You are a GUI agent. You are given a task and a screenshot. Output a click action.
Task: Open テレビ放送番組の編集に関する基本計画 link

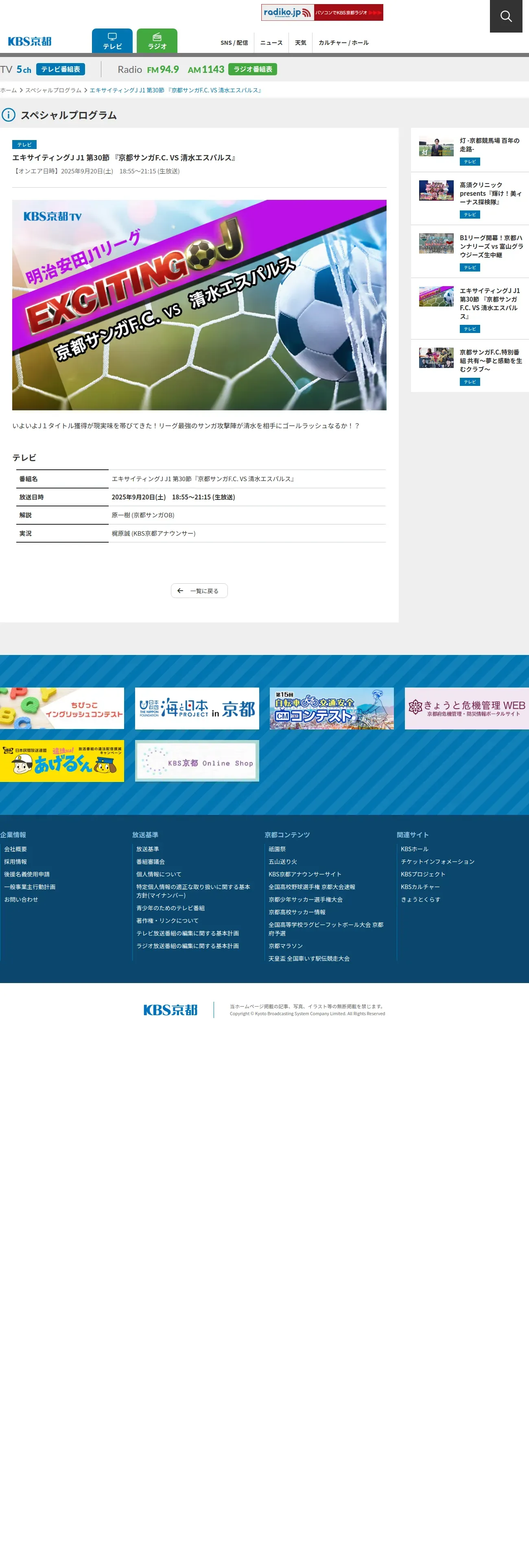(188, 933)
